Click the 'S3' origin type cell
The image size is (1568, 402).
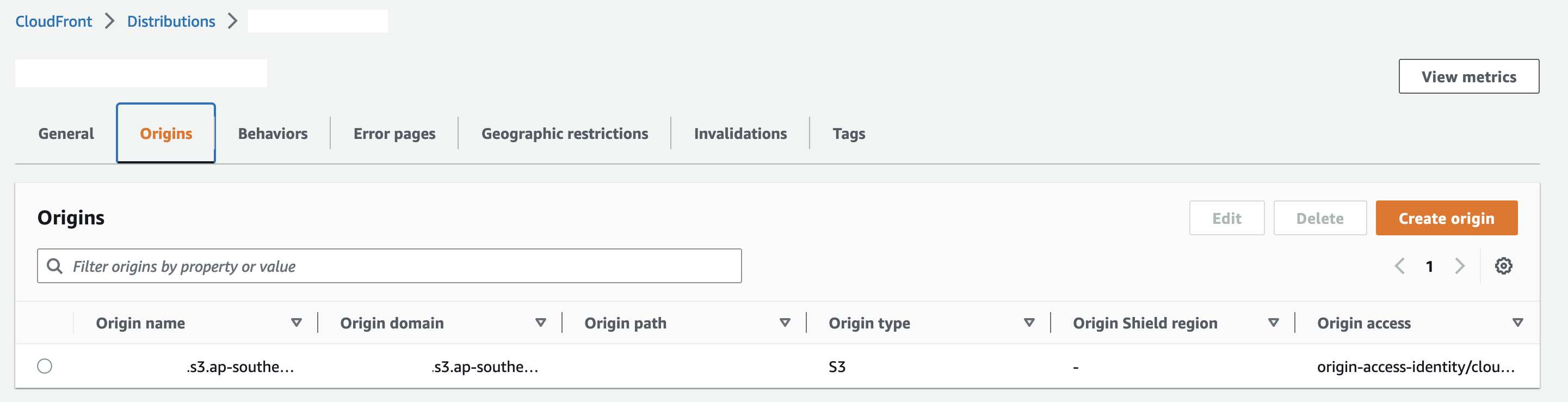(837, 367)
